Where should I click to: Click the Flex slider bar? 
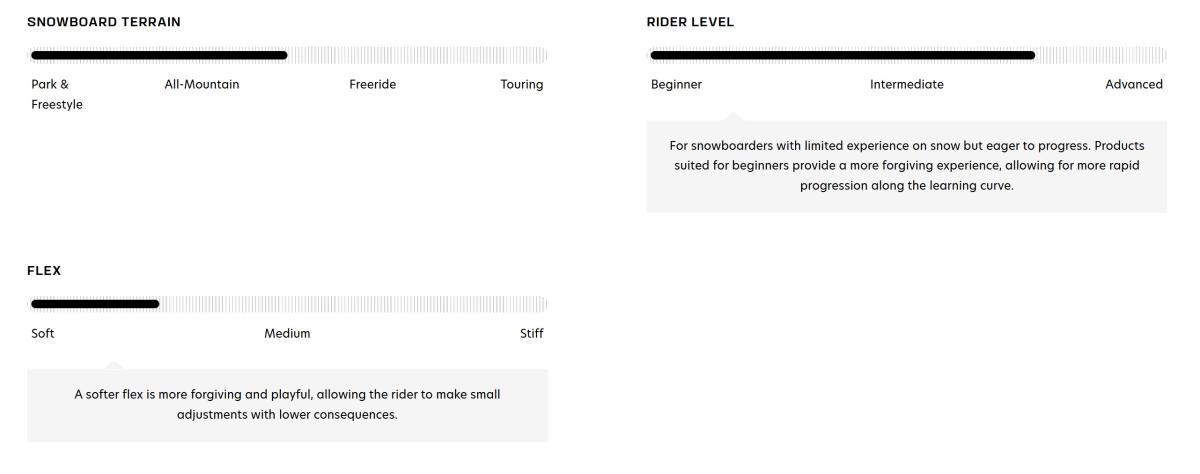pos(289,304)
